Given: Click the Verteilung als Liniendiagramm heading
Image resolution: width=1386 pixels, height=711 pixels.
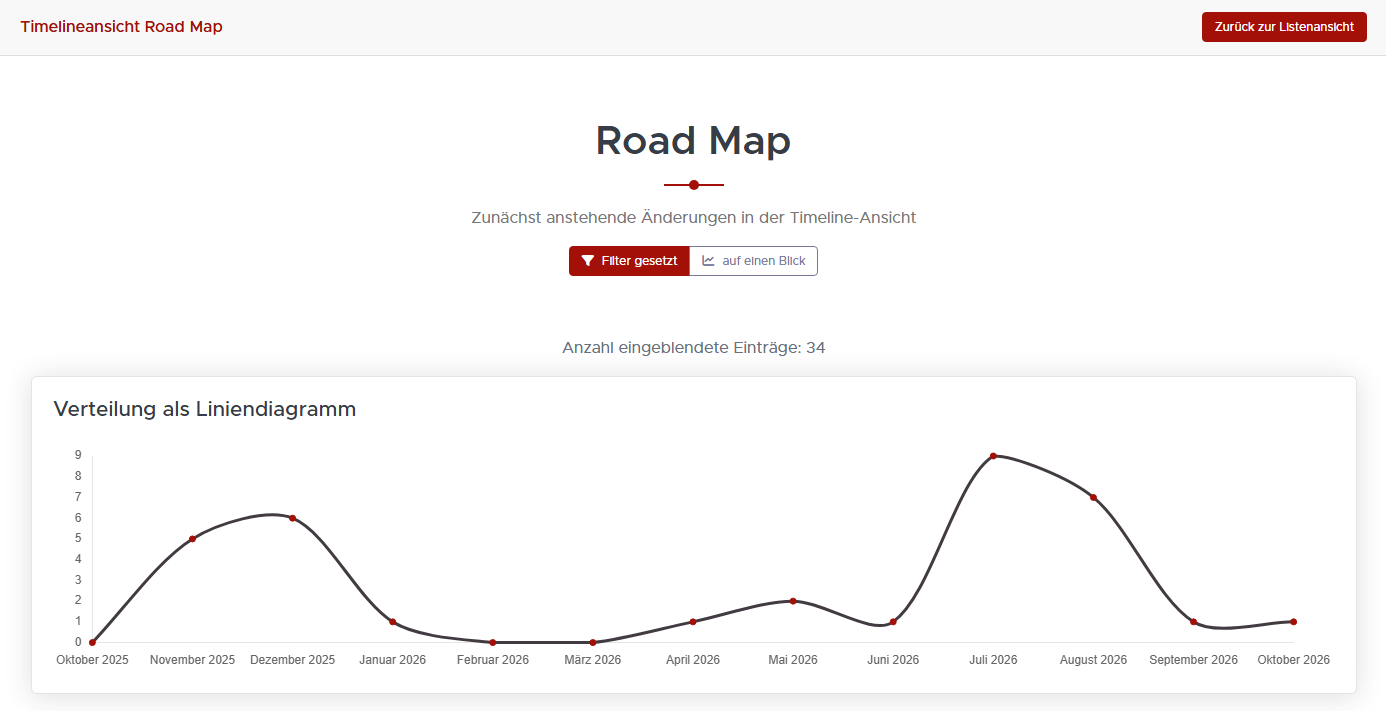Looking at the screenshot, I should (204, 409).
